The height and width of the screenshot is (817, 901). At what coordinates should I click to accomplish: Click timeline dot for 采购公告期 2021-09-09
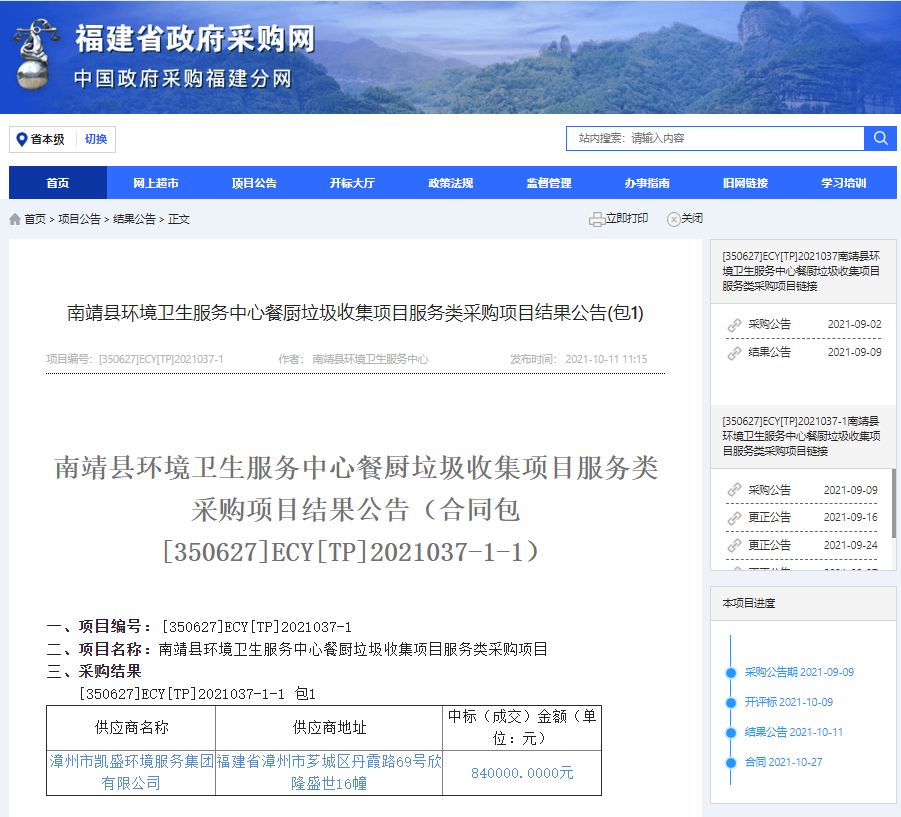(731, 673)
